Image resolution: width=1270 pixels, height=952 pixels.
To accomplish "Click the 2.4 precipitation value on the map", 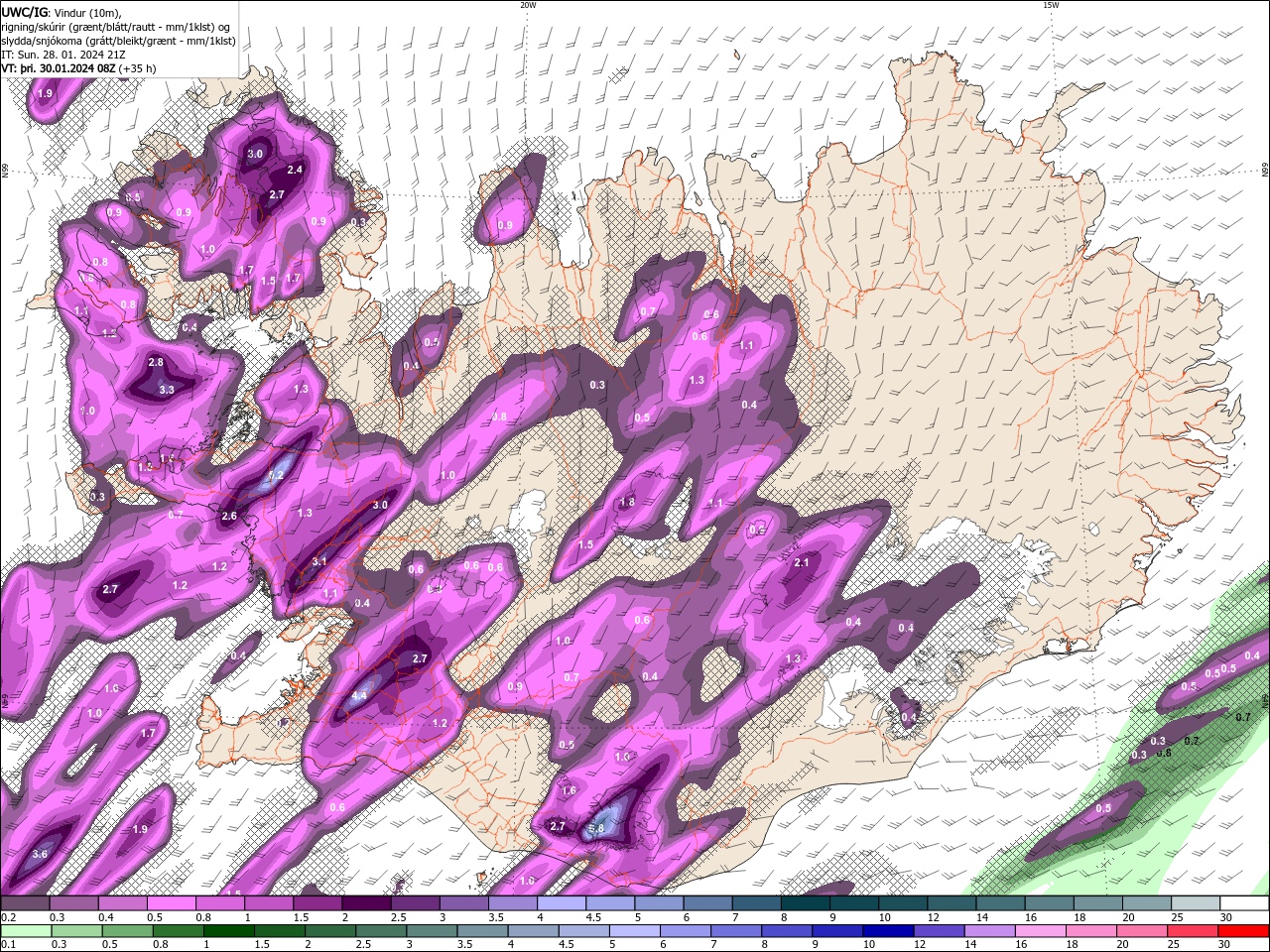I will click(x=295, y=170).
